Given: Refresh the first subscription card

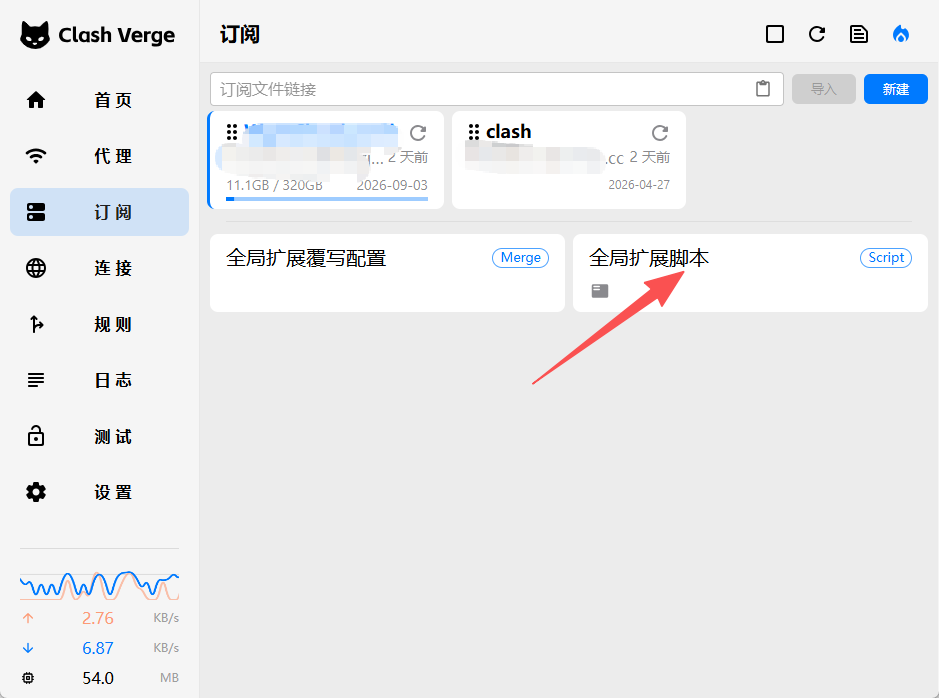Looking at the screenshot, I should (418, 132).
